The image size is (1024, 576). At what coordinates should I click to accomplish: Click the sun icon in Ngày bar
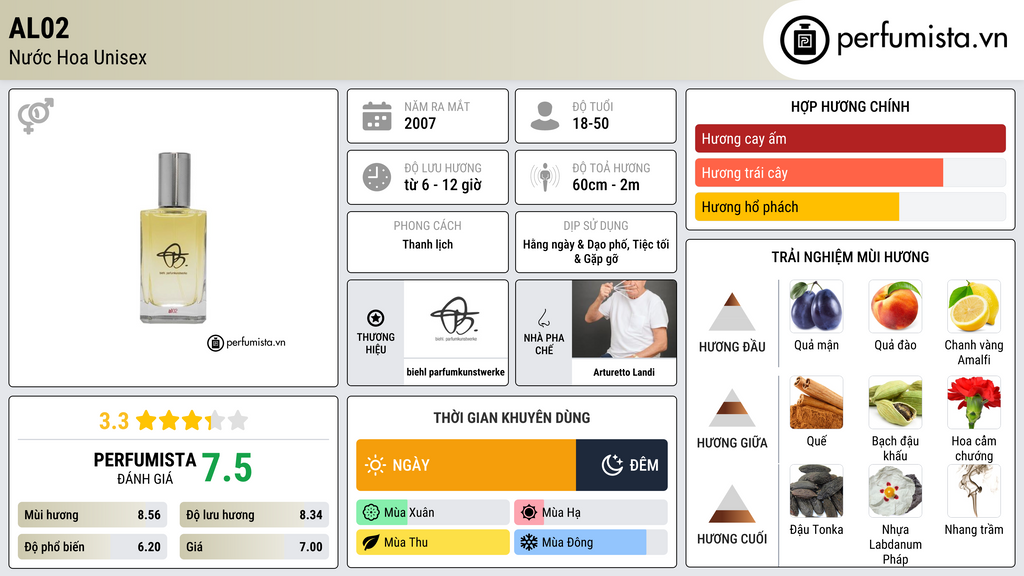pos(376,465)
